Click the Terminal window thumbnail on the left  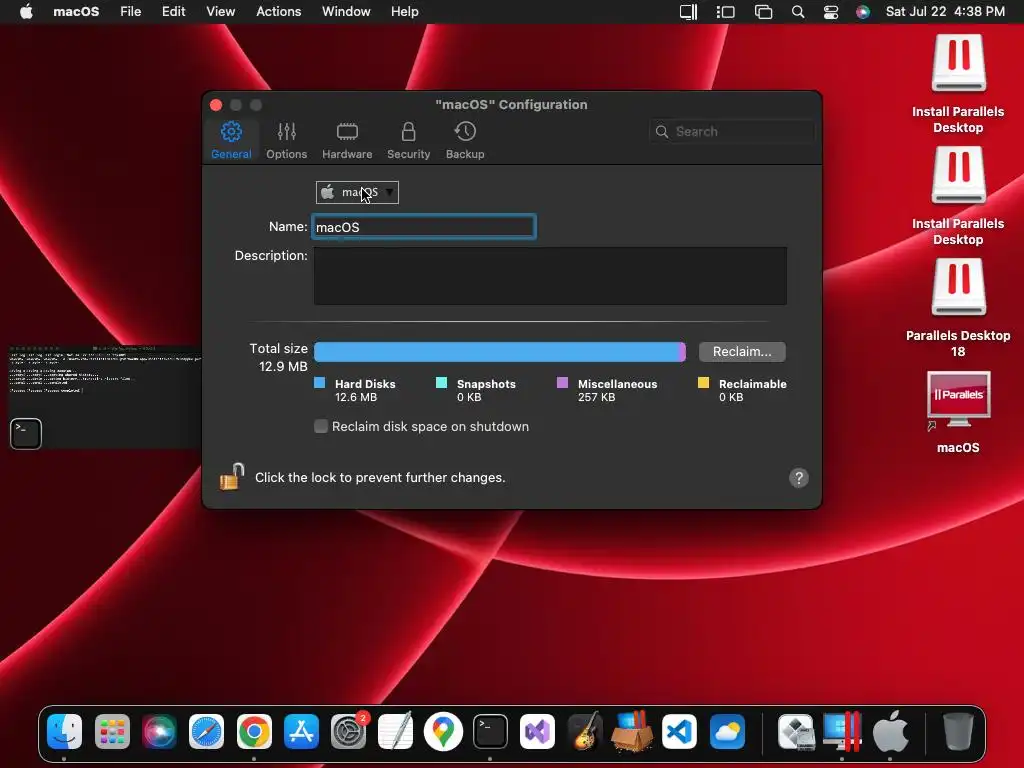tap(105, 398)
